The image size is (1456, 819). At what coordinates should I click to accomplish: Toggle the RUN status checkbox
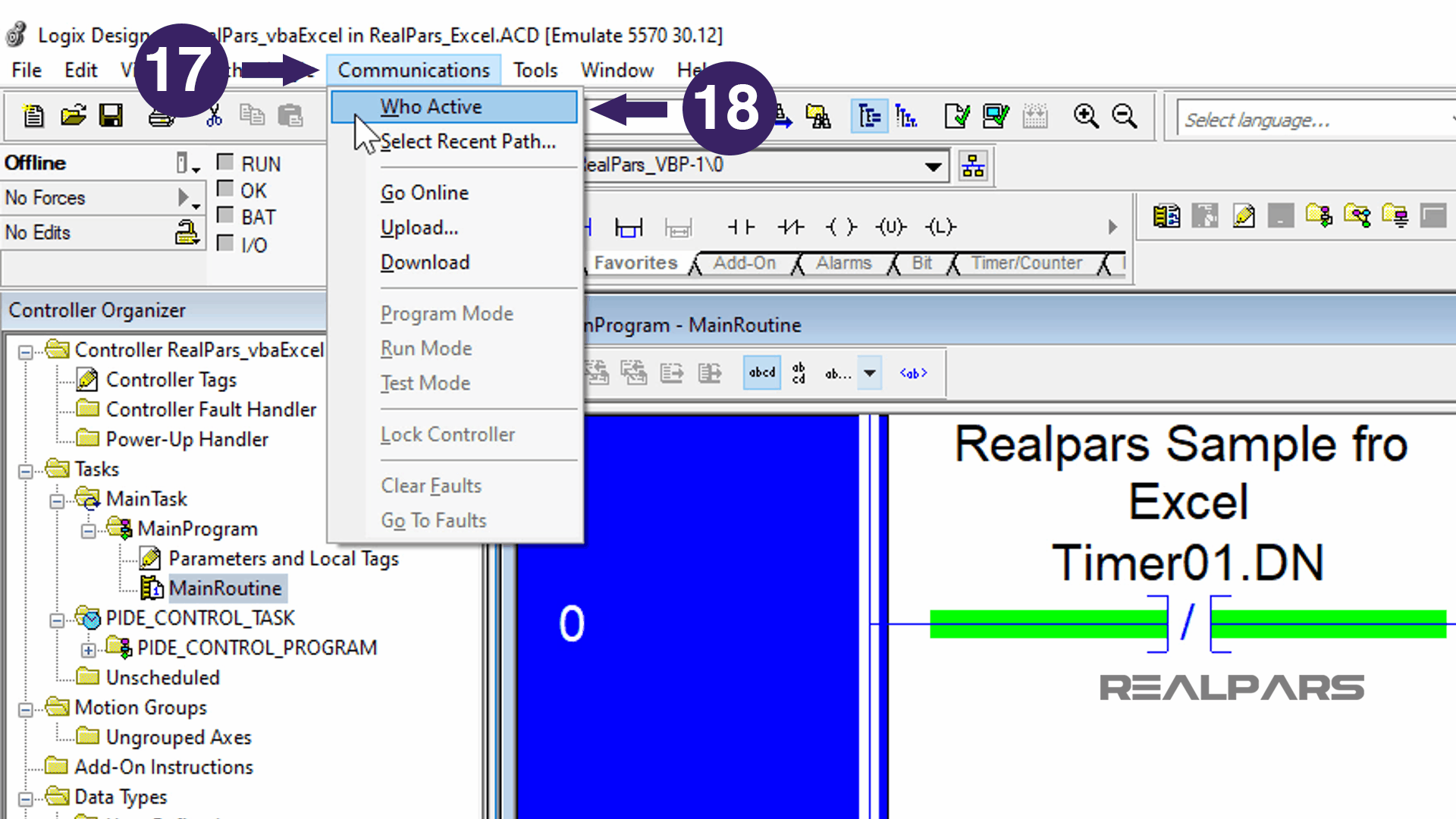coord(224,162)
